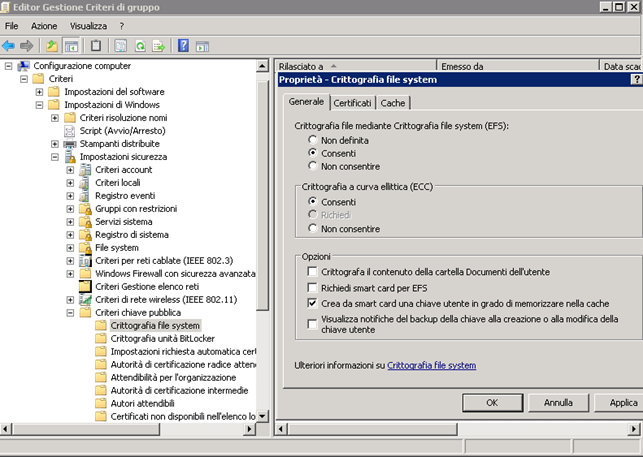Go up one level with folder icon
The width and height of the screenshot is (643, 457).
(x=52, y=46)
